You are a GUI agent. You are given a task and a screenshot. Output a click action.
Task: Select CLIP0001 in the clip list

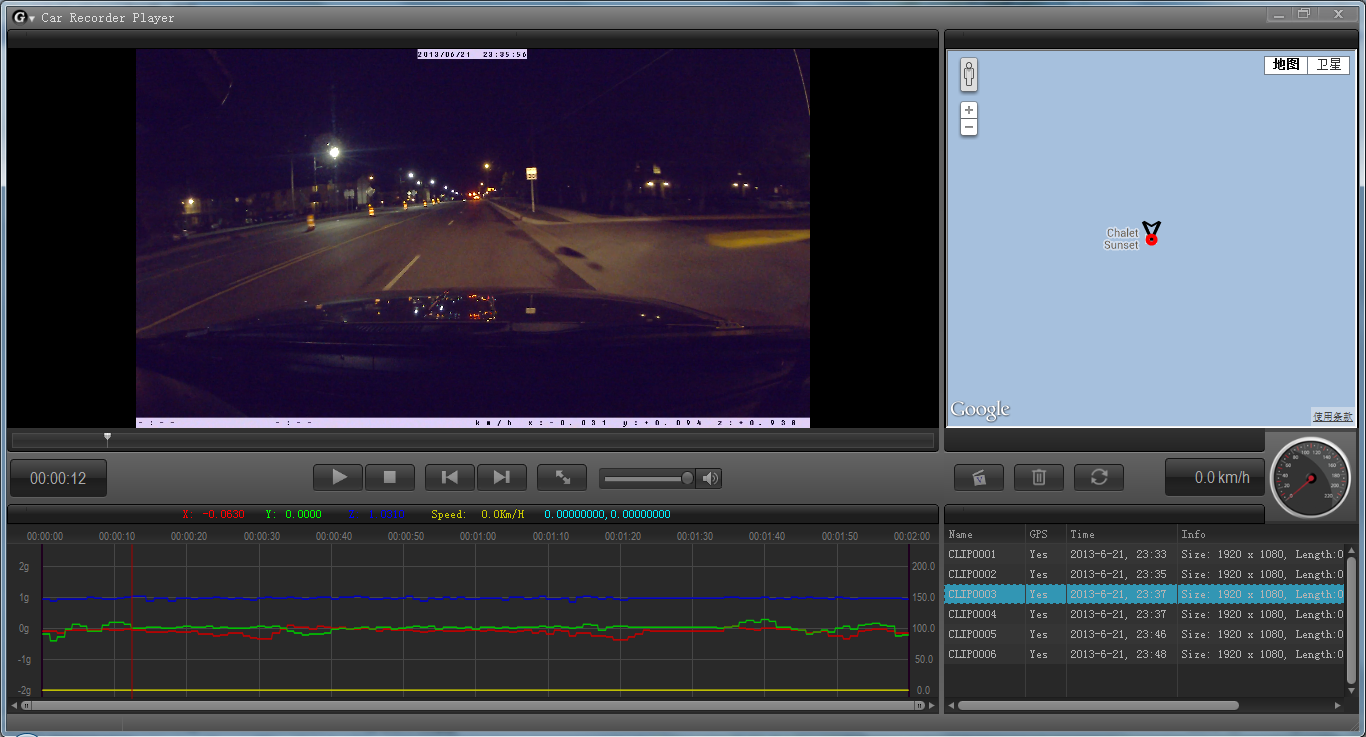[x=972, y=554]
